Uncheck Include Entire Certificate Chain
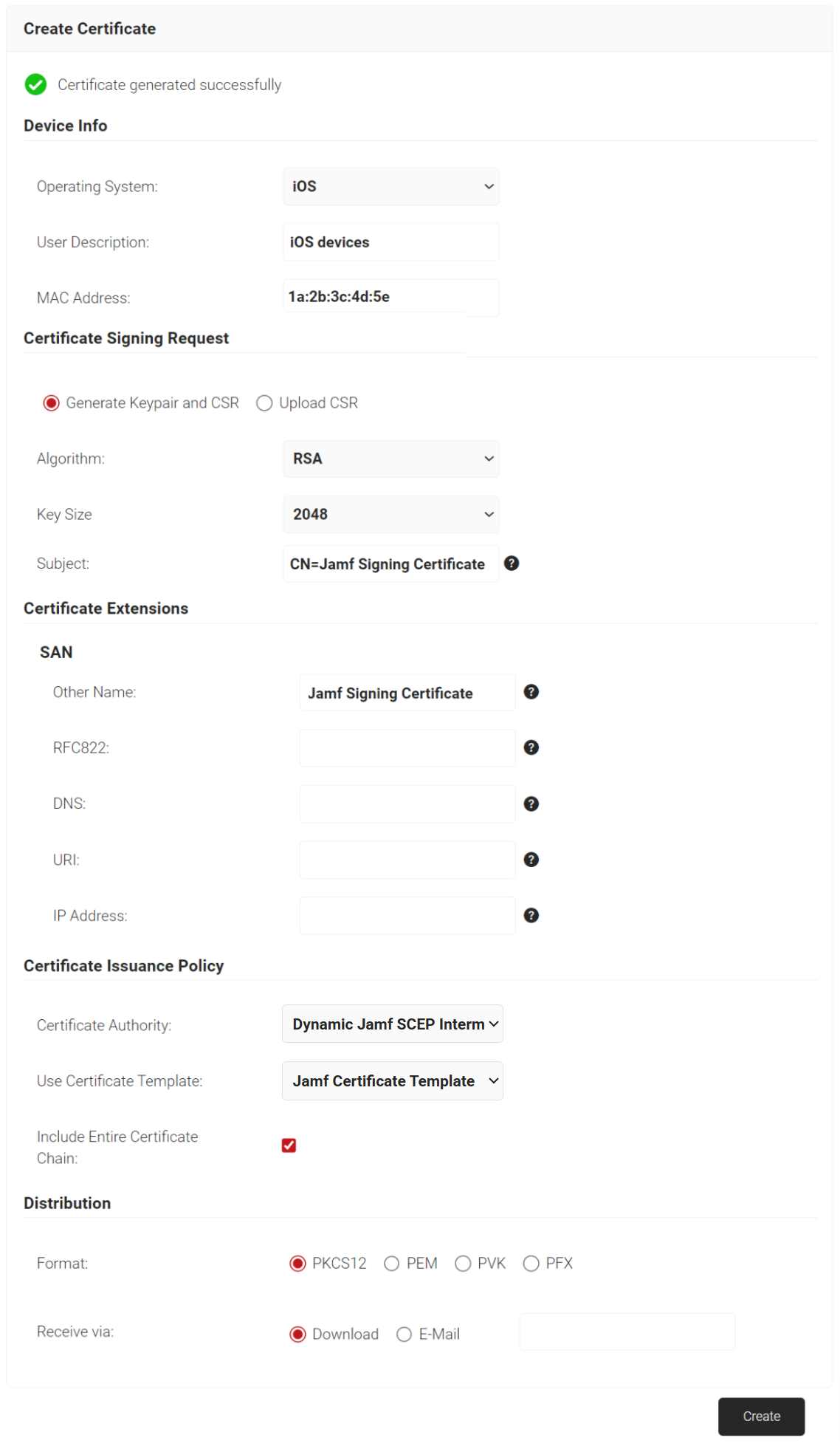The image size is (840, 1449). click(289, 1145)
